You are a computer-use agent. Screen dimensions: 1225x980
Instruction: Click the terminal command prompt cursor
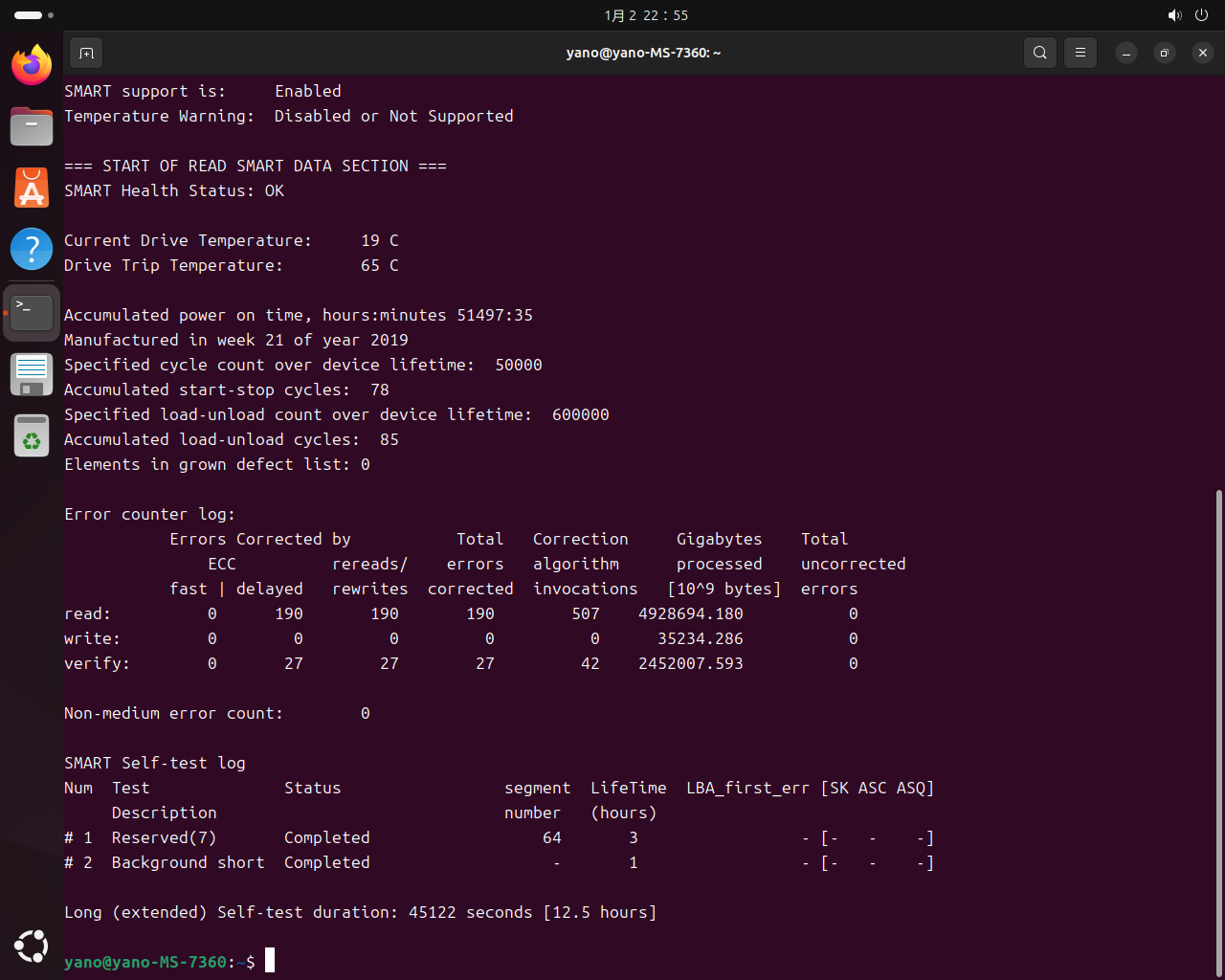(x=270, y=961)
